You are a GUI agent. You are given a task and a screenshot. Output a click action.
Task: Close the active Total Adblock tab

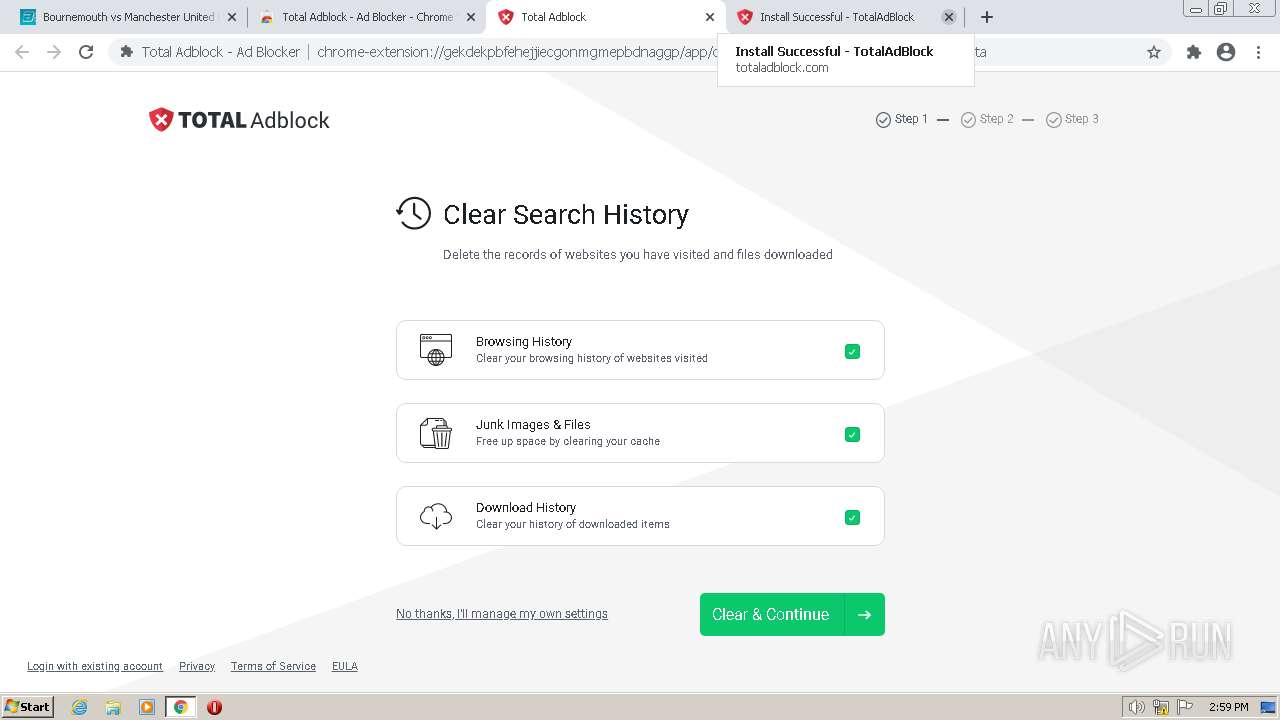click(710, 17)
